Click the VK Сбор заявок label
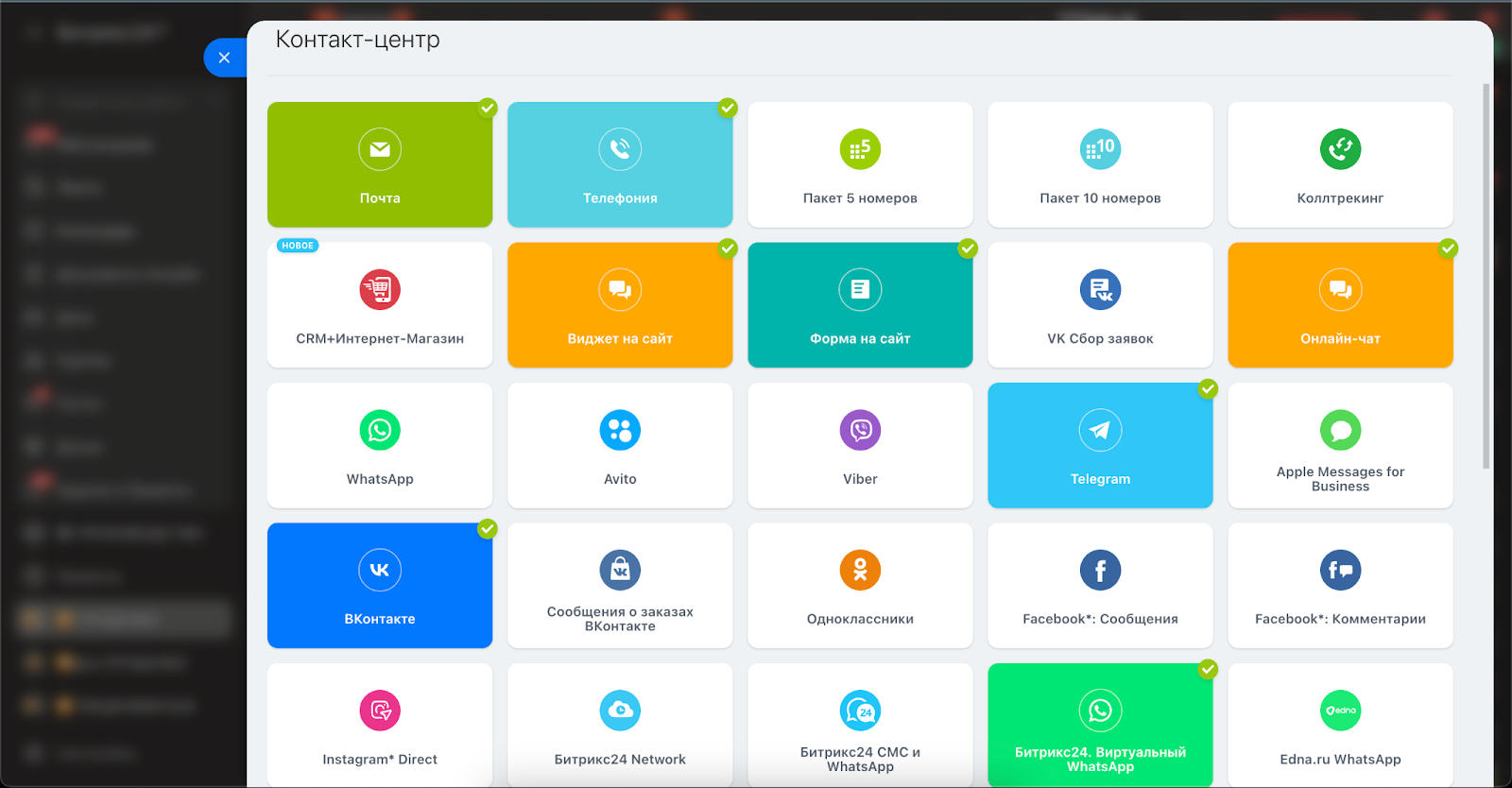 1100,338
